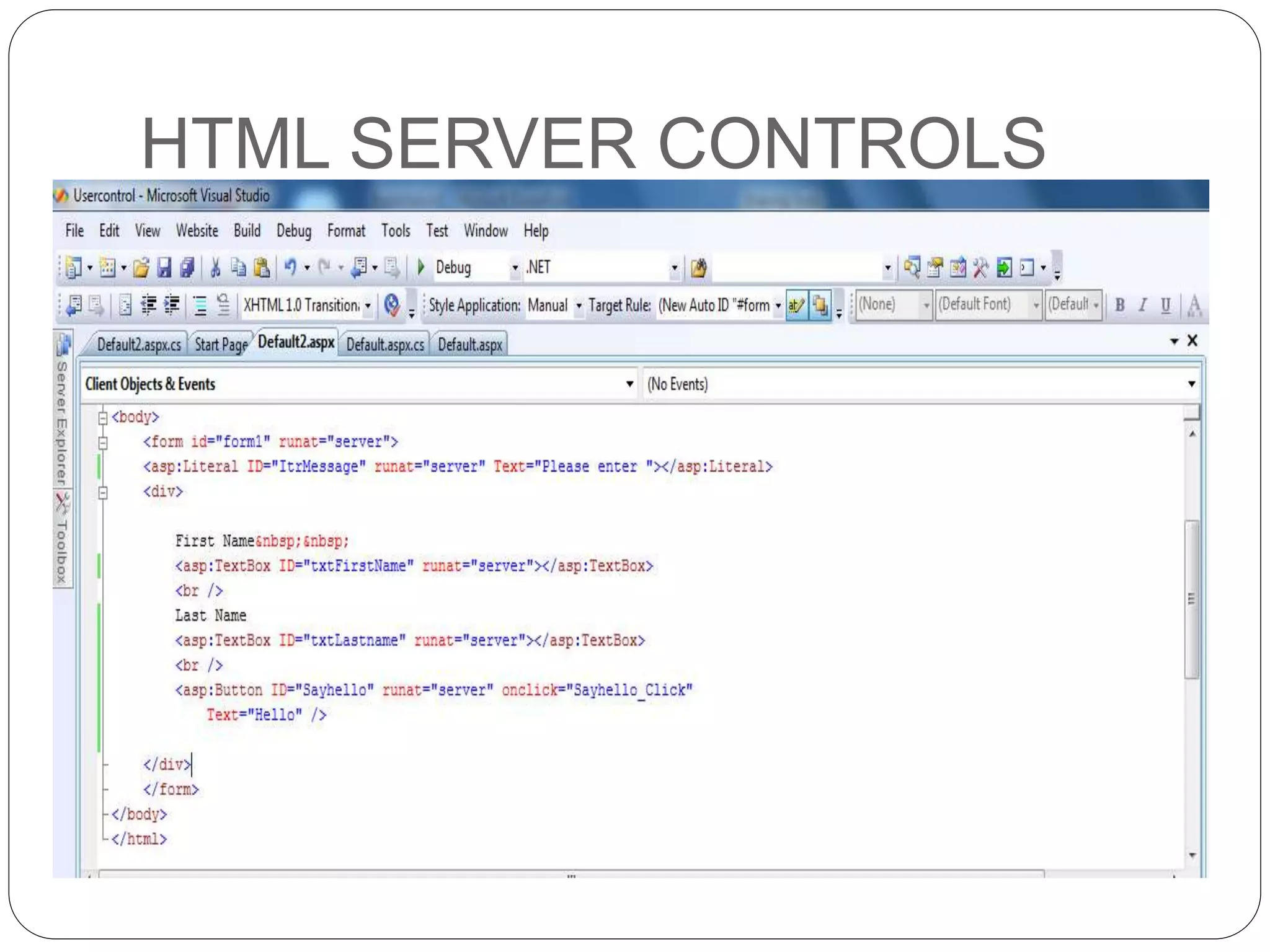Click the Save All icon
Image resolution: width=1270 pixels, height=952 pixels.
coord(187,268)
